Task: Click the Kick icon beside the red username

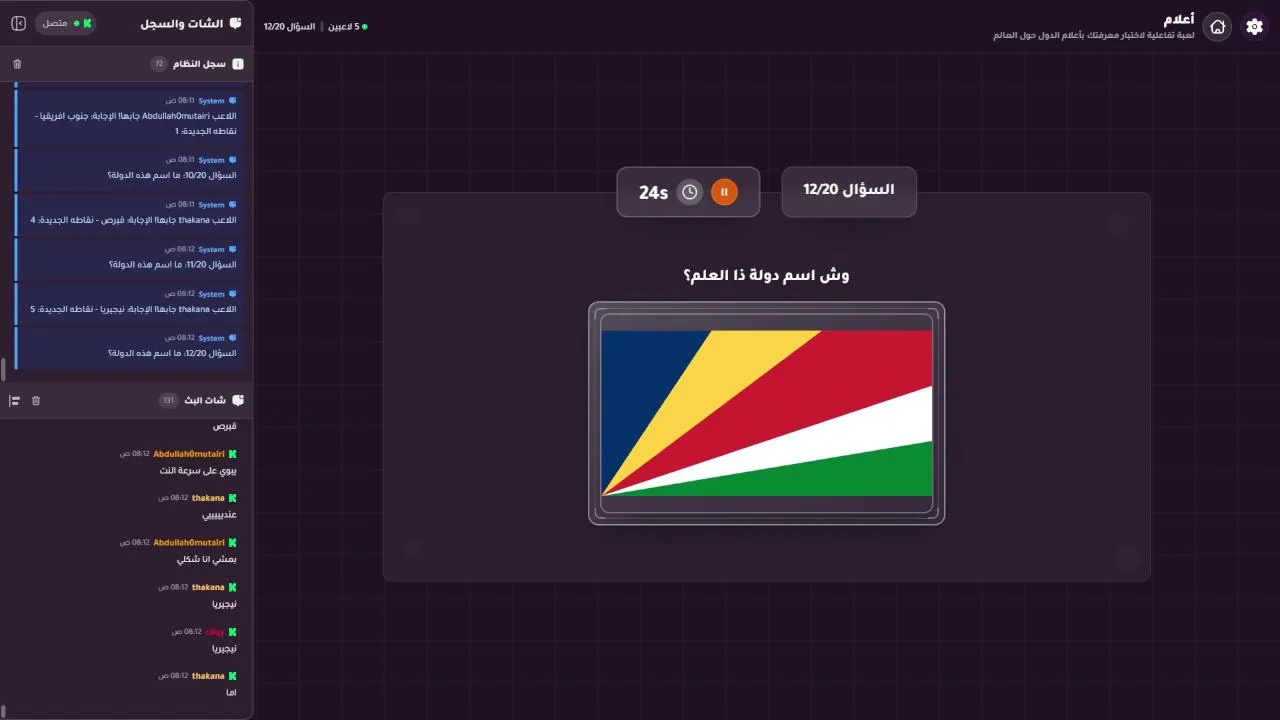Action: pos(232,631)
